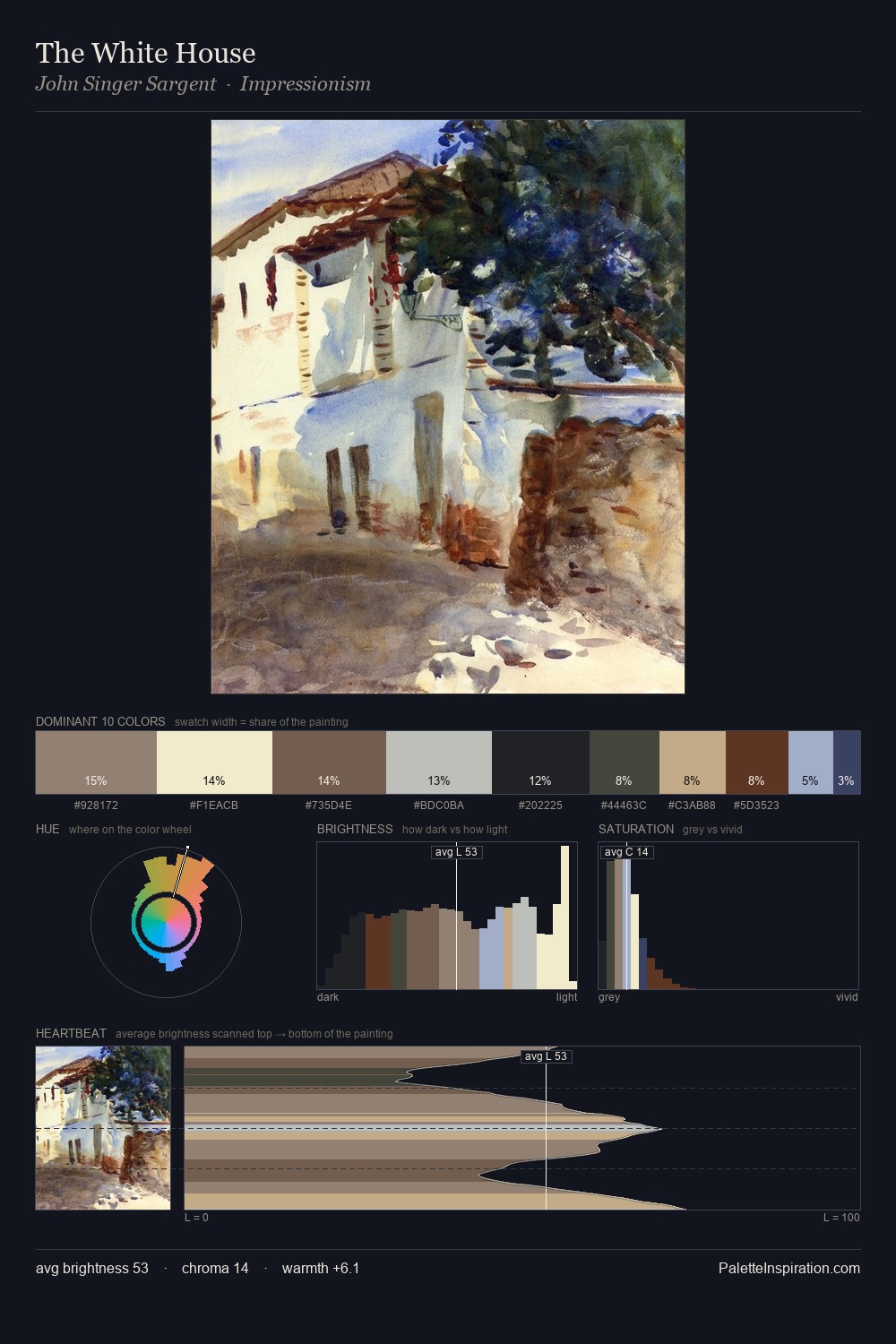Click the heartbeat scan description caption
Viewport: 896px width, 1344px height.
coord(254,1034)
